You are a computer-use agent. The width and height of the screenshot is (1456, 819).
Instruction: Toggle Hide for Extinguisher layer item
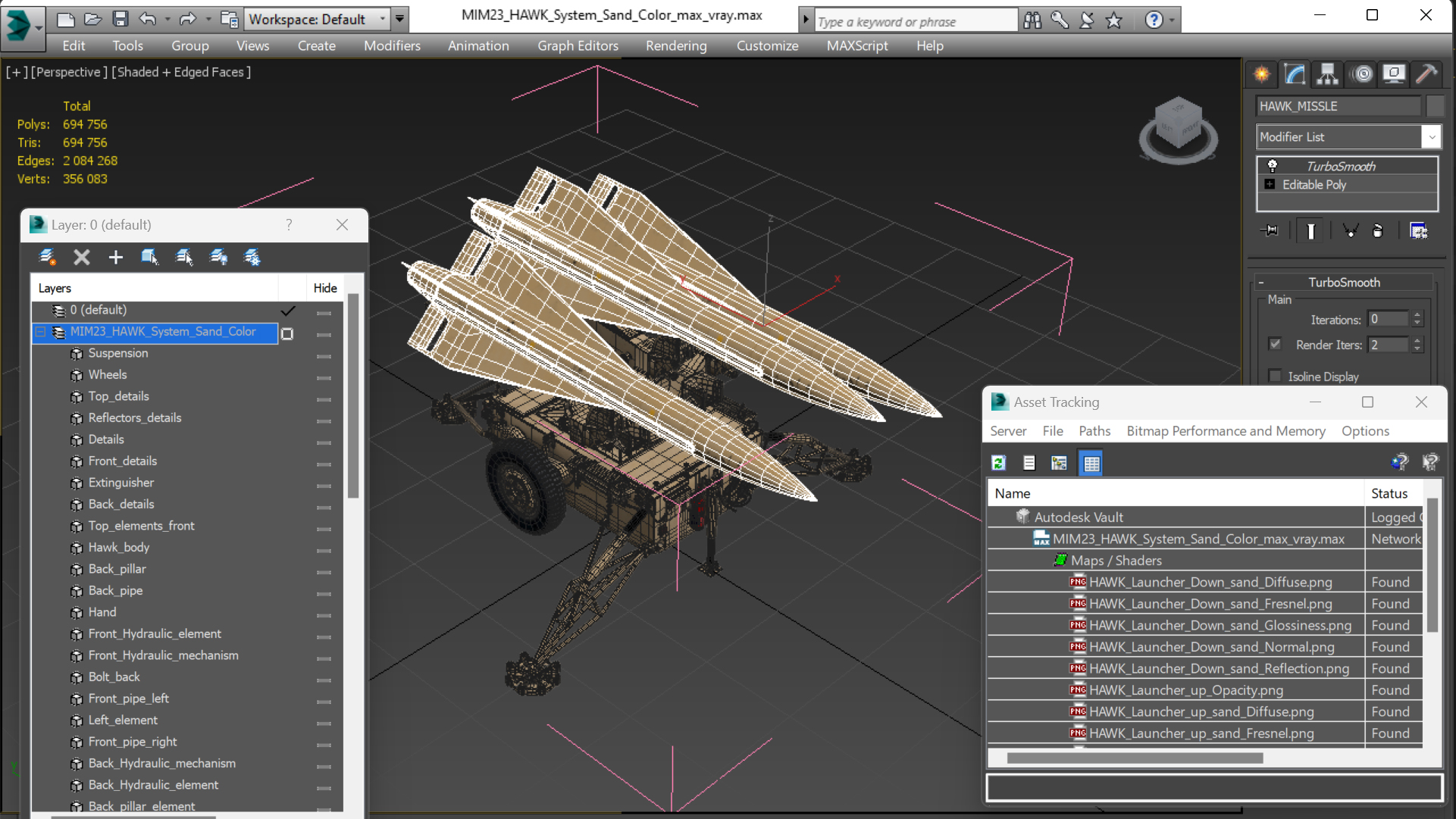324,486
